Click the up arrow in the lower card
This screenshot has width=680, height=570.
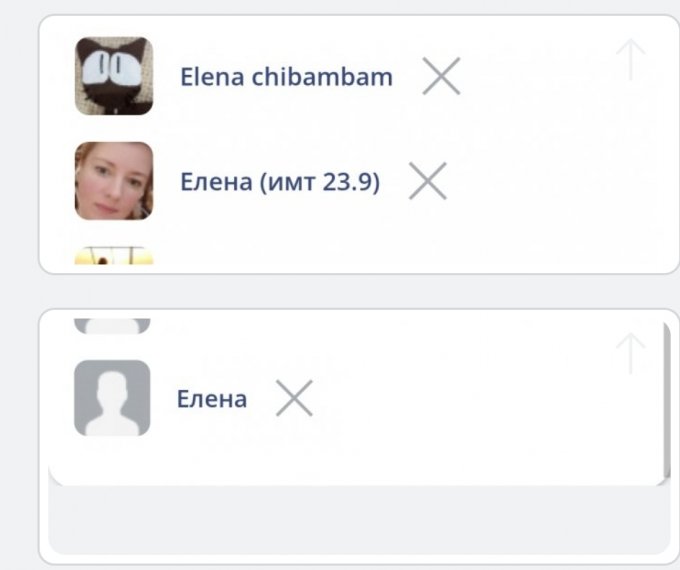click(x=631, y=354)
